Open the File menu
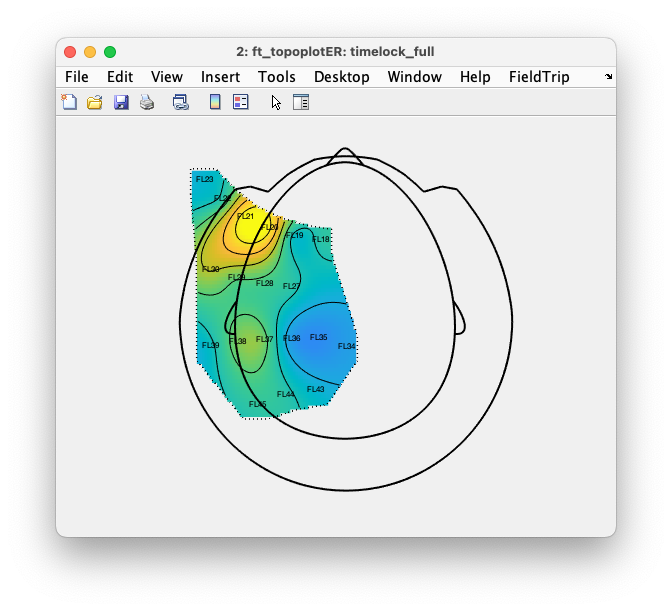The image size is (672, 611). pyautogui.click(x=77, y=77)
